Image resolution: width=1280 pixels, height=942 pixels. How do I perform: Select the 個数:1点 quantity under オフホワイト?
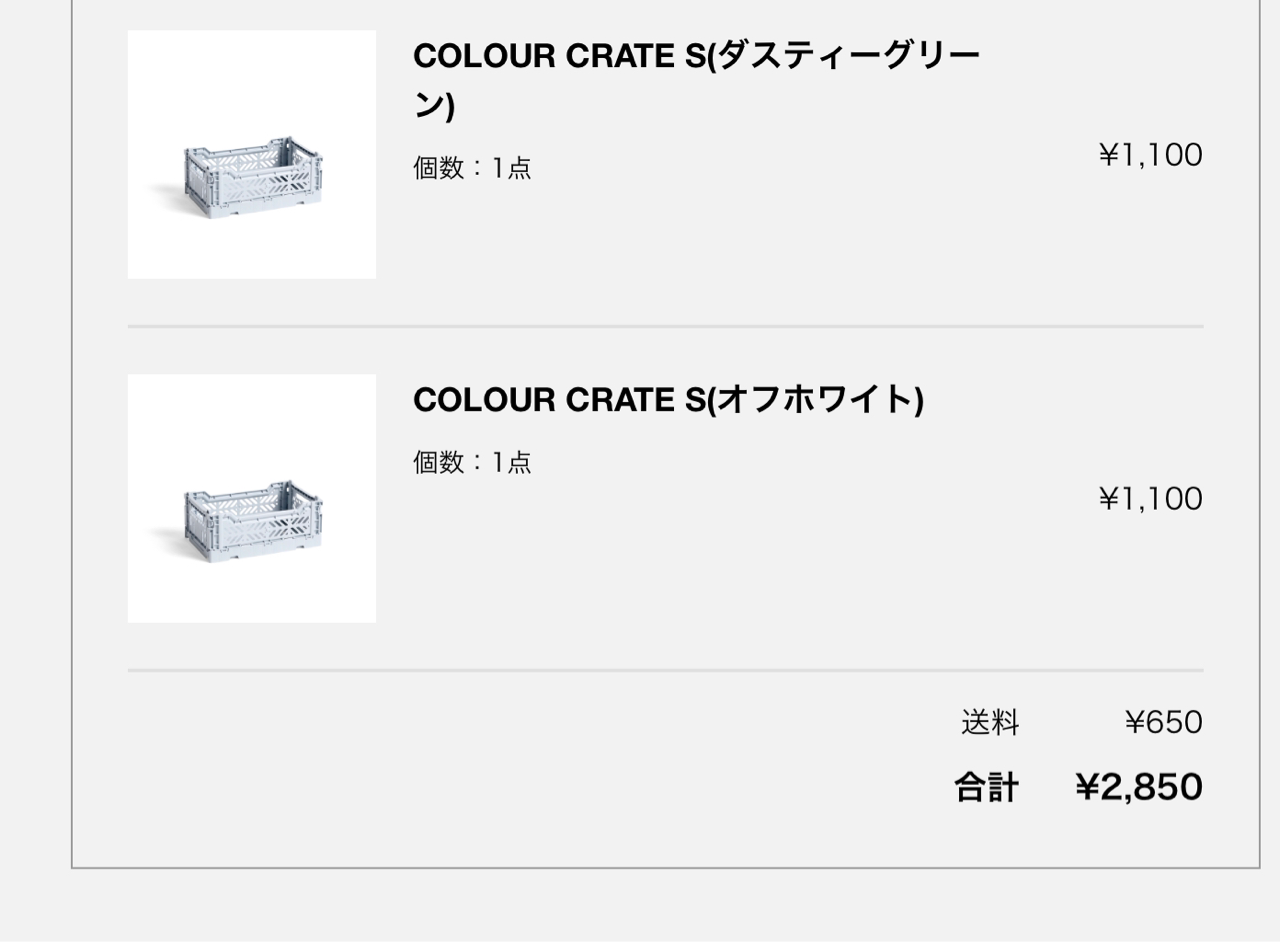472,462
